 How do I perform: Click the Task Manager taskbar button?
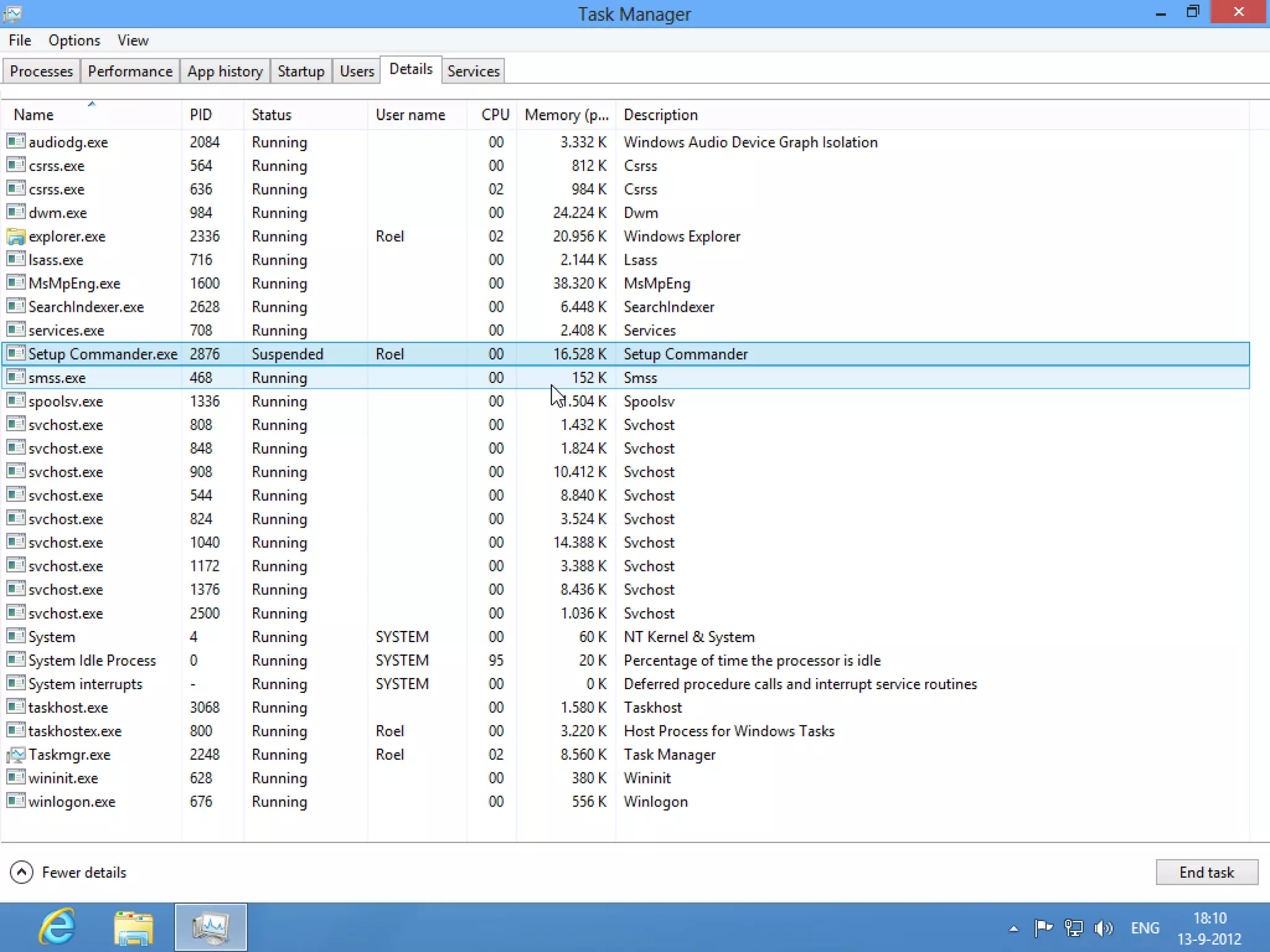click(211, 927)
